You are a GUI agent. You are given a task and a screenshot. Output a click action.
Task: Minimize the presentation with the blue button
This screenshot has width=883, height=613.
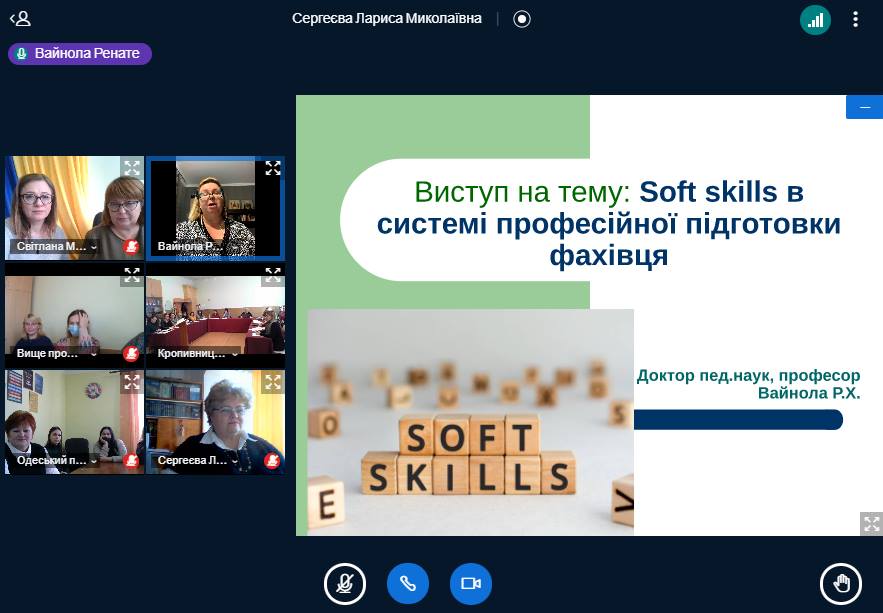[x=864, y=107]
